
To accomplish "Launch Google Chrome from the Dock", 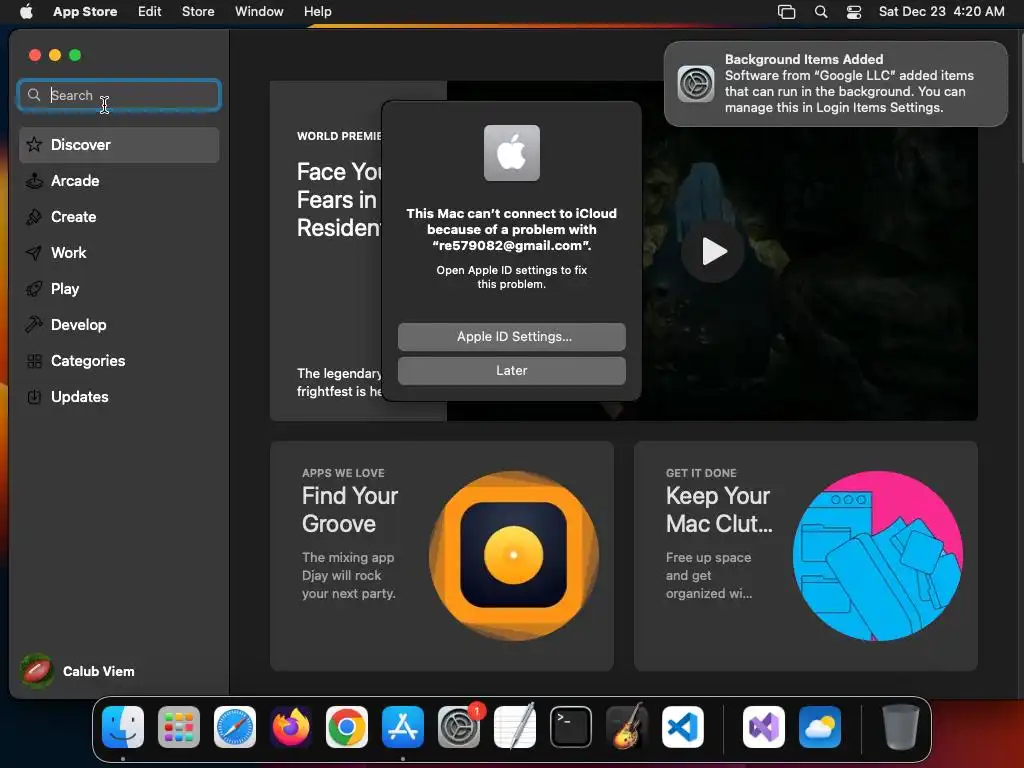I will 347,727.
